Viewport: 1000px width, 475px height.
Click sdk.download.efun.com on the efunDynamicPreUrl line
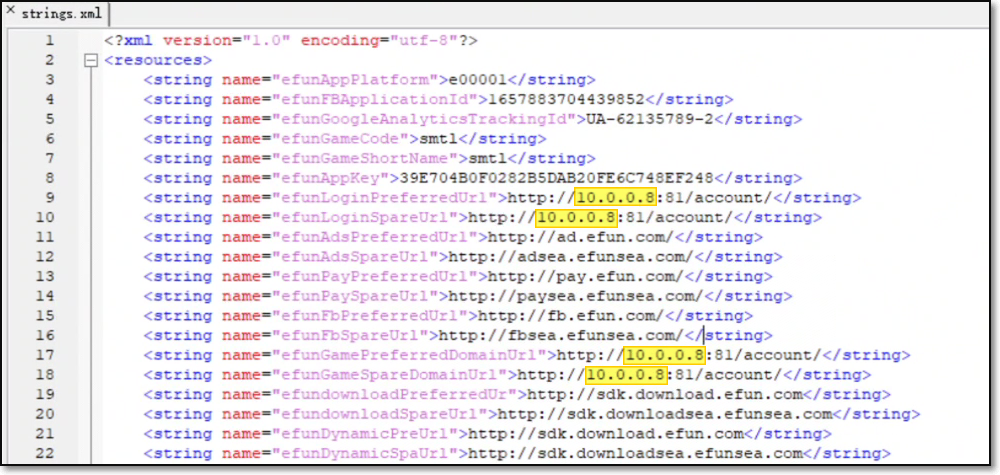coord(640,434)
